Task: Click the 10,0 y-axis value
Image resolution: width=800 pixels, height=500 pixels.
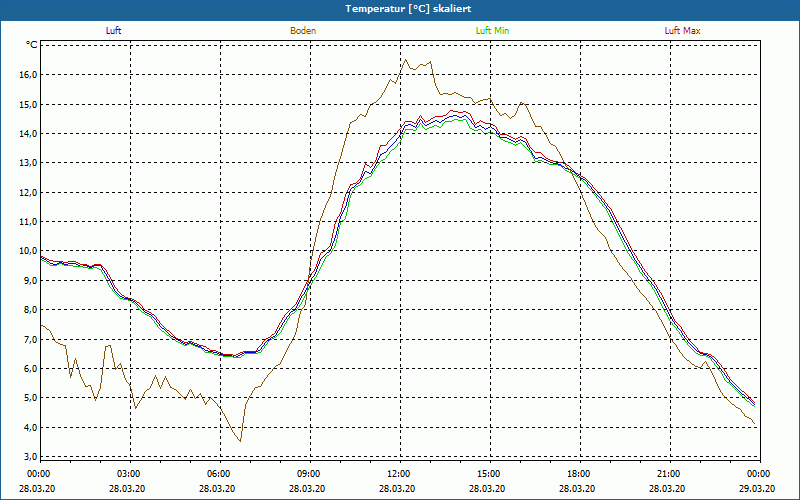Action: pos(29,251)
